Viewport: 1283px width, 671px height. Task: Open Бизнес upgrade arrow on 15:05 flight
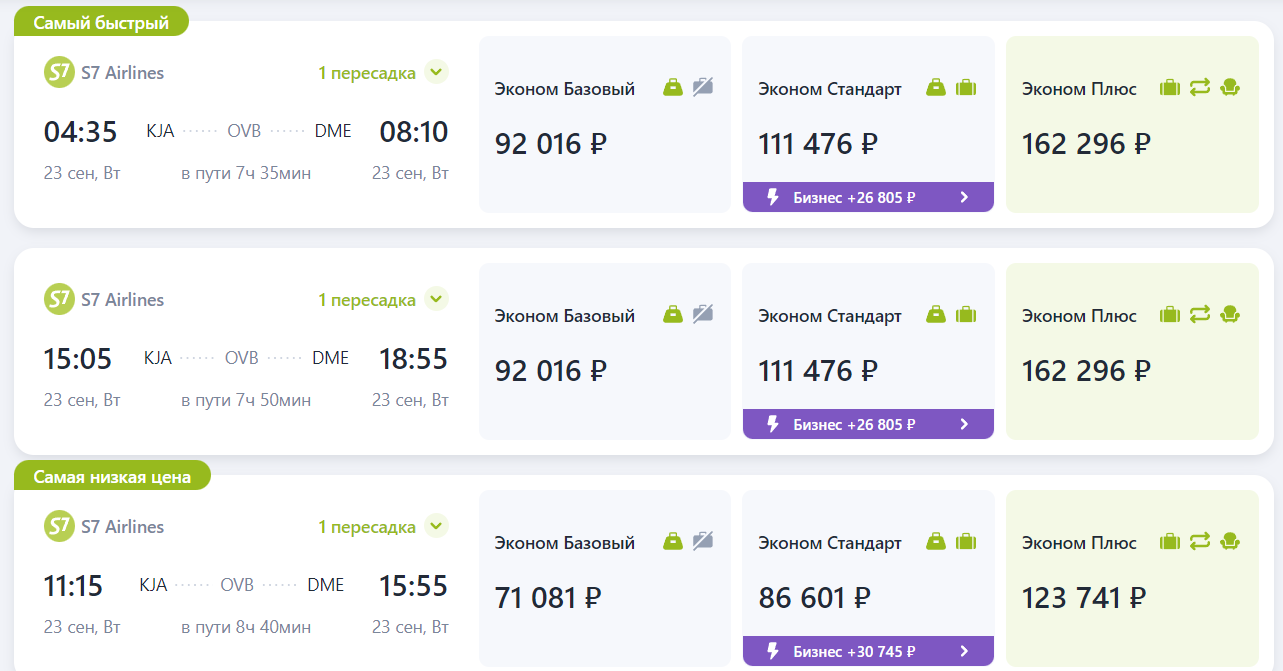click(x=964, y=424)
